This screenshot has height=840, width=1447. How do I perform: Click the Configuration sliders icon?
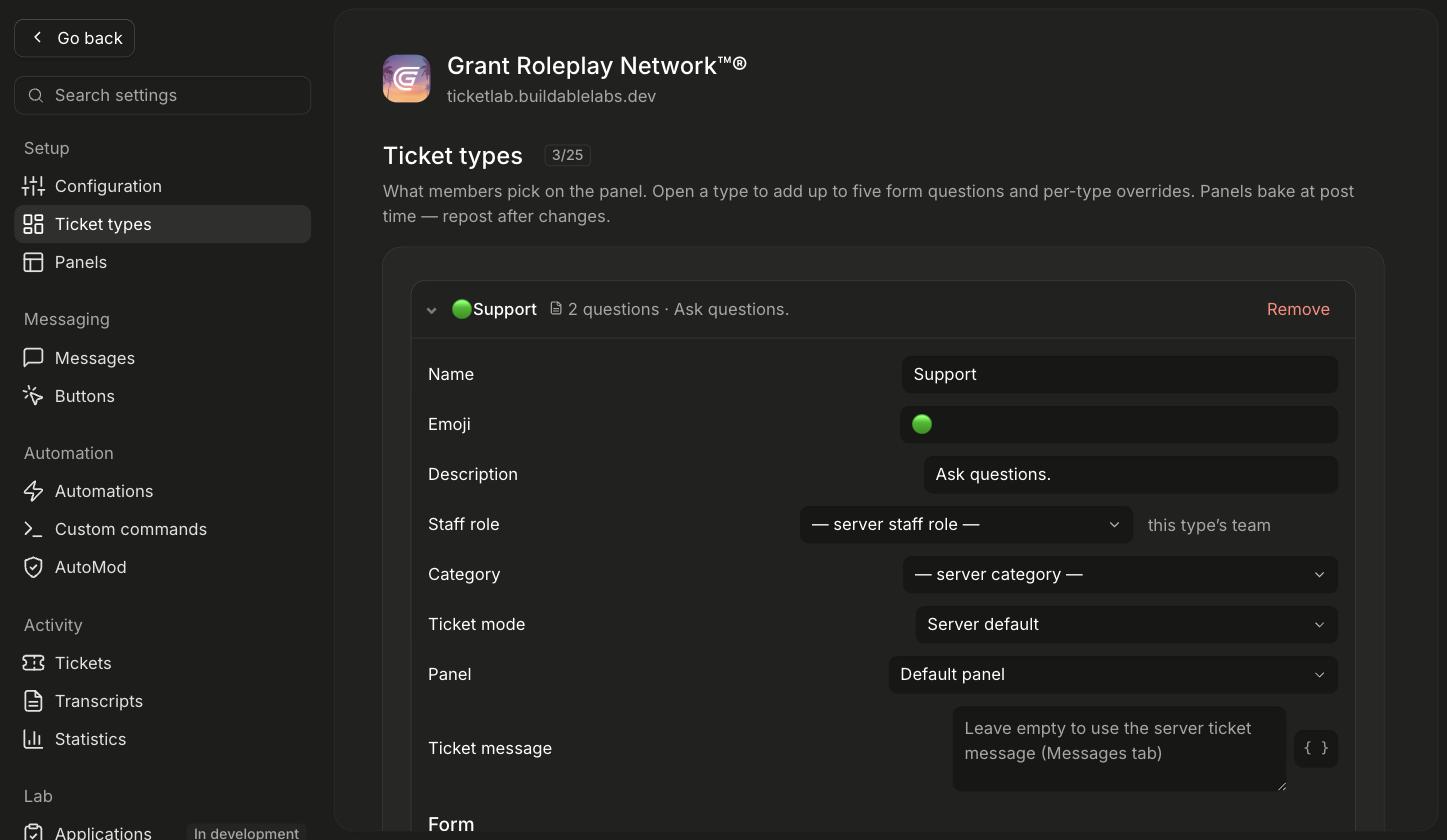tap(33, 186)
